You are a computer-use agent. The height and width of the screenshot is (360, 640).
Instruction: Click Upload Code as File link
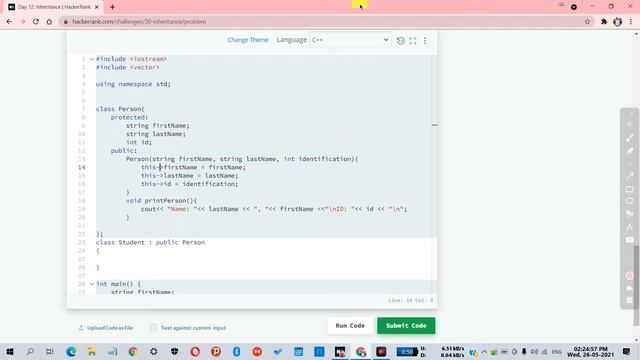(106, 328)
